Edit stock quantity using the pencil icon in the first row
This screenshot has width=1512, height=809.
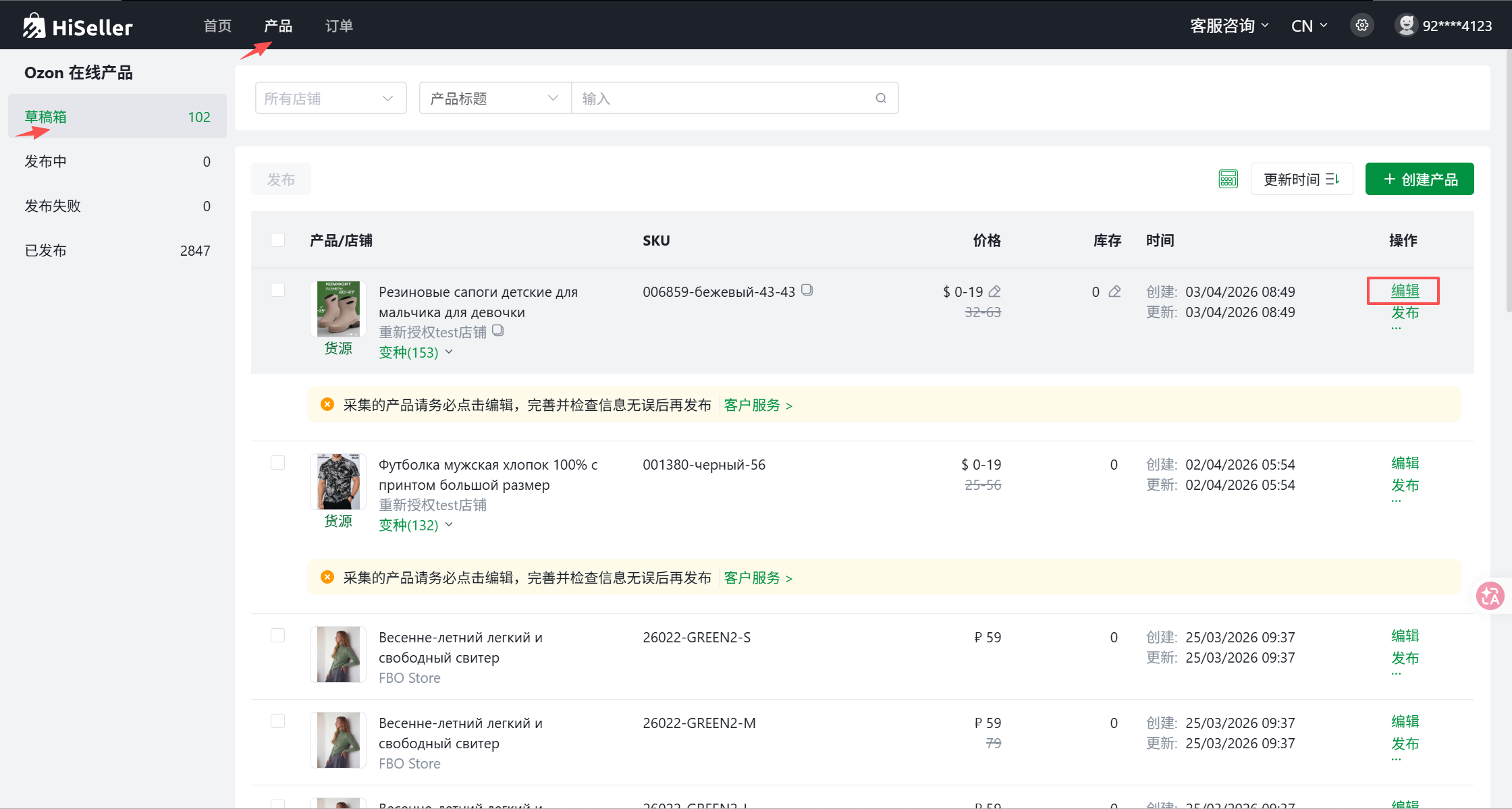tap(1115, 291)
